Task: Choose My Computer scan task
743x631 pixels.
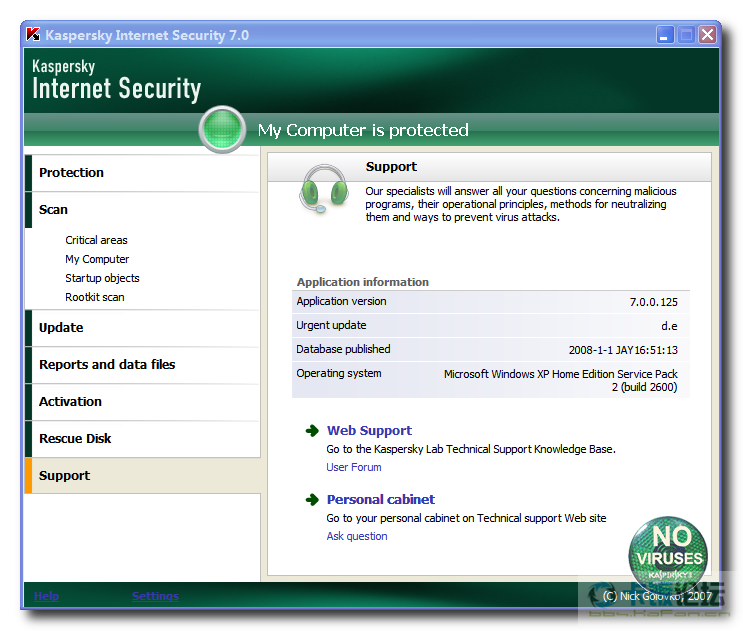Action: point(97,259)
